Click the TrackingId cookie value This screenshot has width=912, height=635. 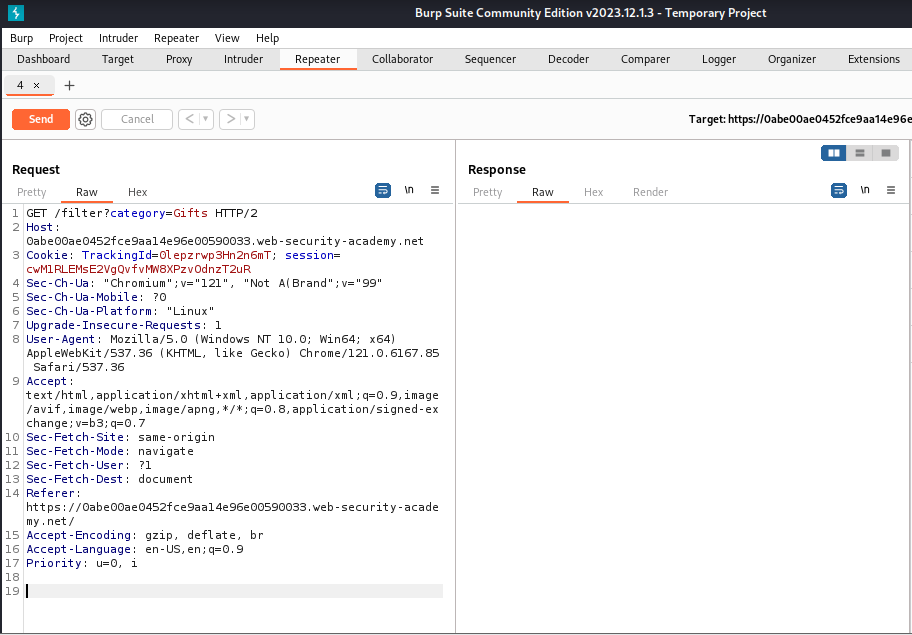[x=215, y=255]
